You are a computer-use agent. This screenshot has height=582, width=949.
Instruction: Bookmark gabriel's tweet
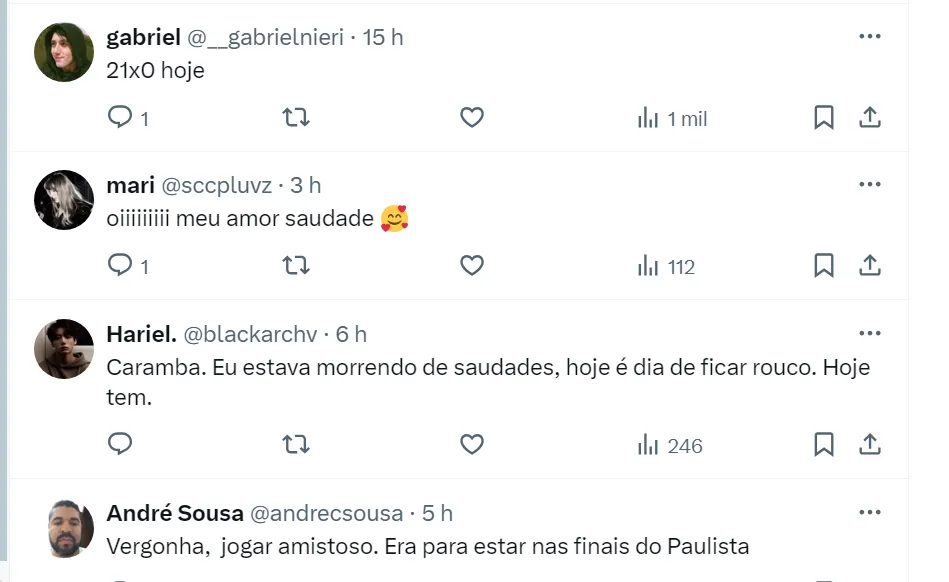824,118
